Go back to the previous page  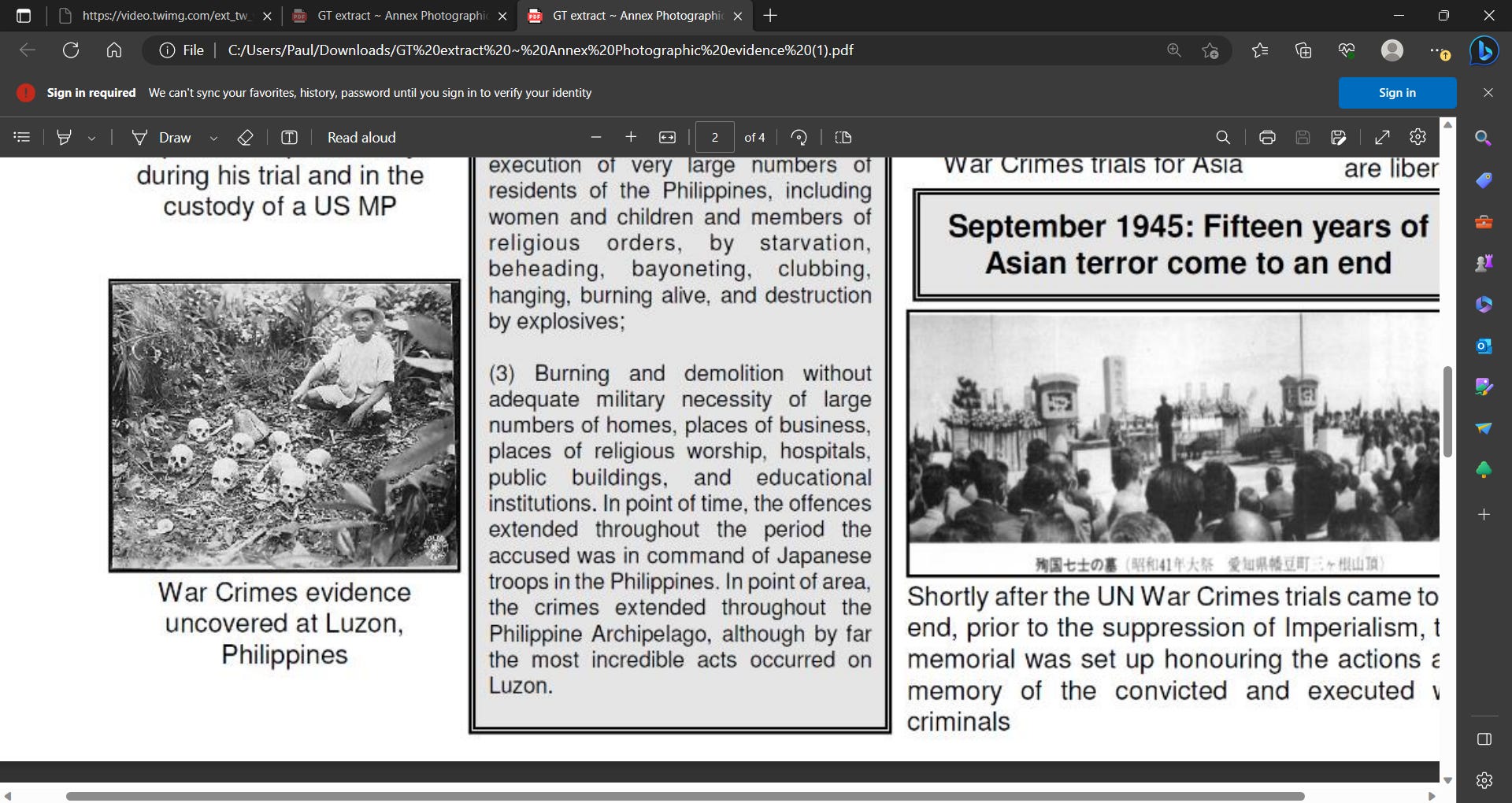28,50
